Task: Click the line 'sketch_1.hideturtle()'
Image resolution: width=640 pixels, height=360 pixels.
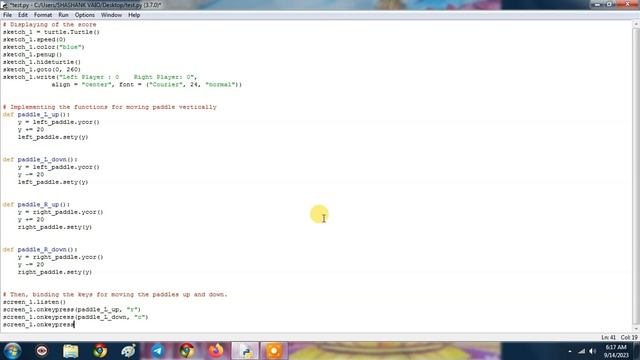Action: tap(42, 62)
